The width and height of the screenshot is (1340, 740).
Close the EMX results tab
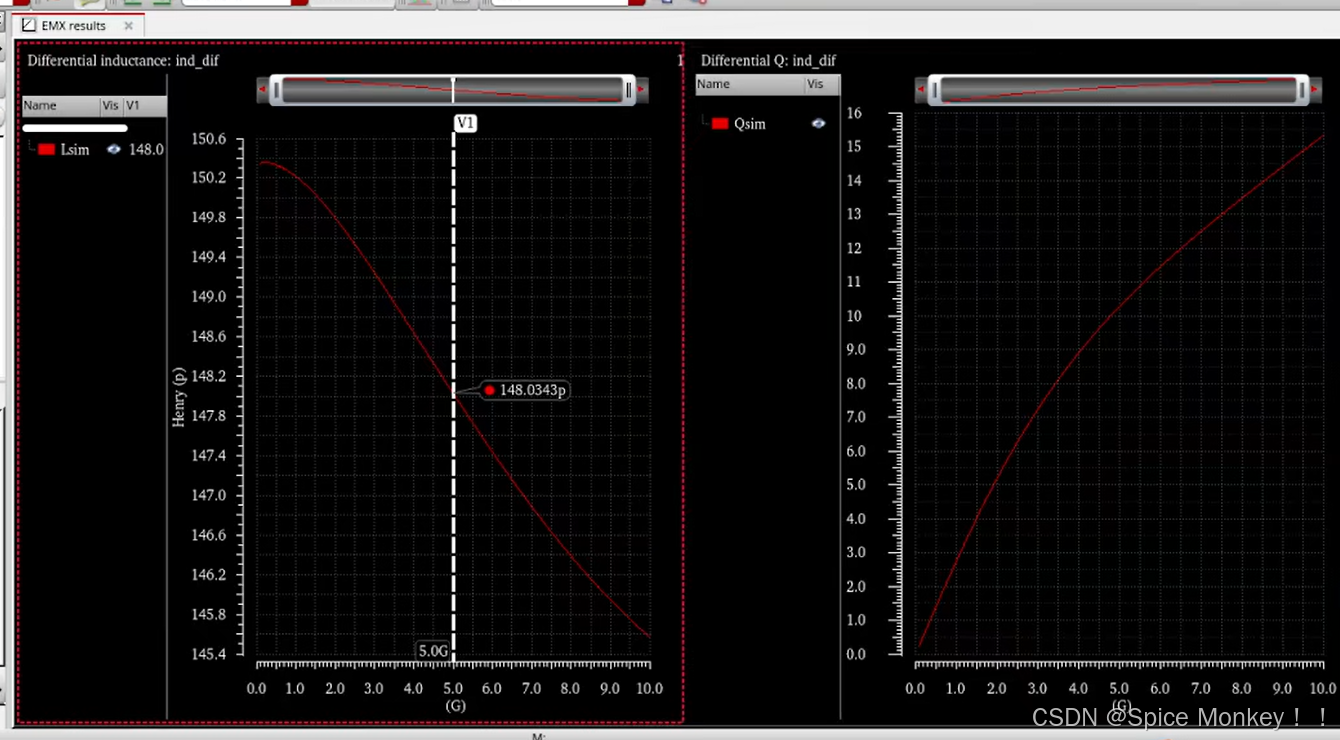click(128, 26)
